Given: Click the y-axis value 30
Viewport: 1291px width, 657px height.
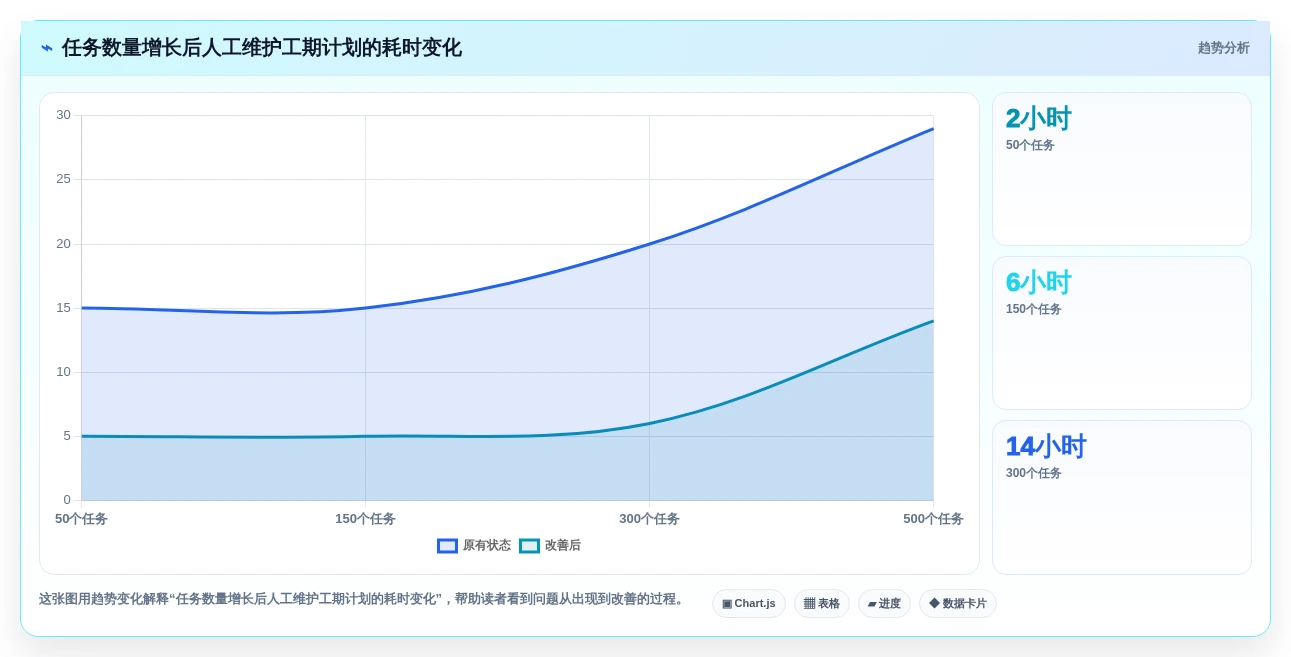Looking at the screenshot, I should click(63, 115).
